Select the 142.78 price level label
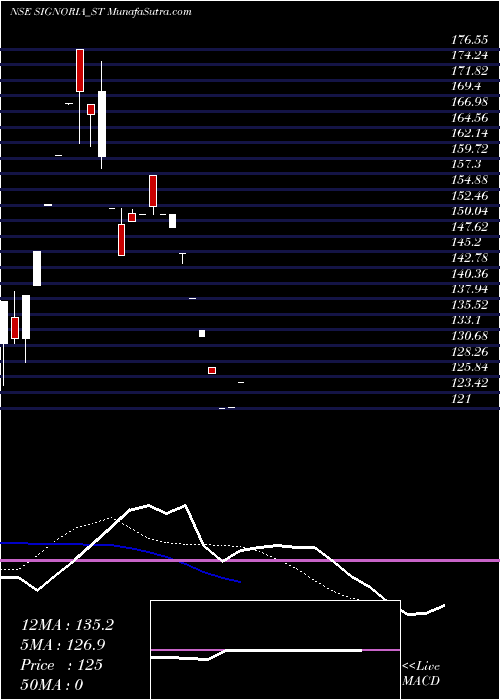Viewport: 500px width, 700px height. coord(469,258)
